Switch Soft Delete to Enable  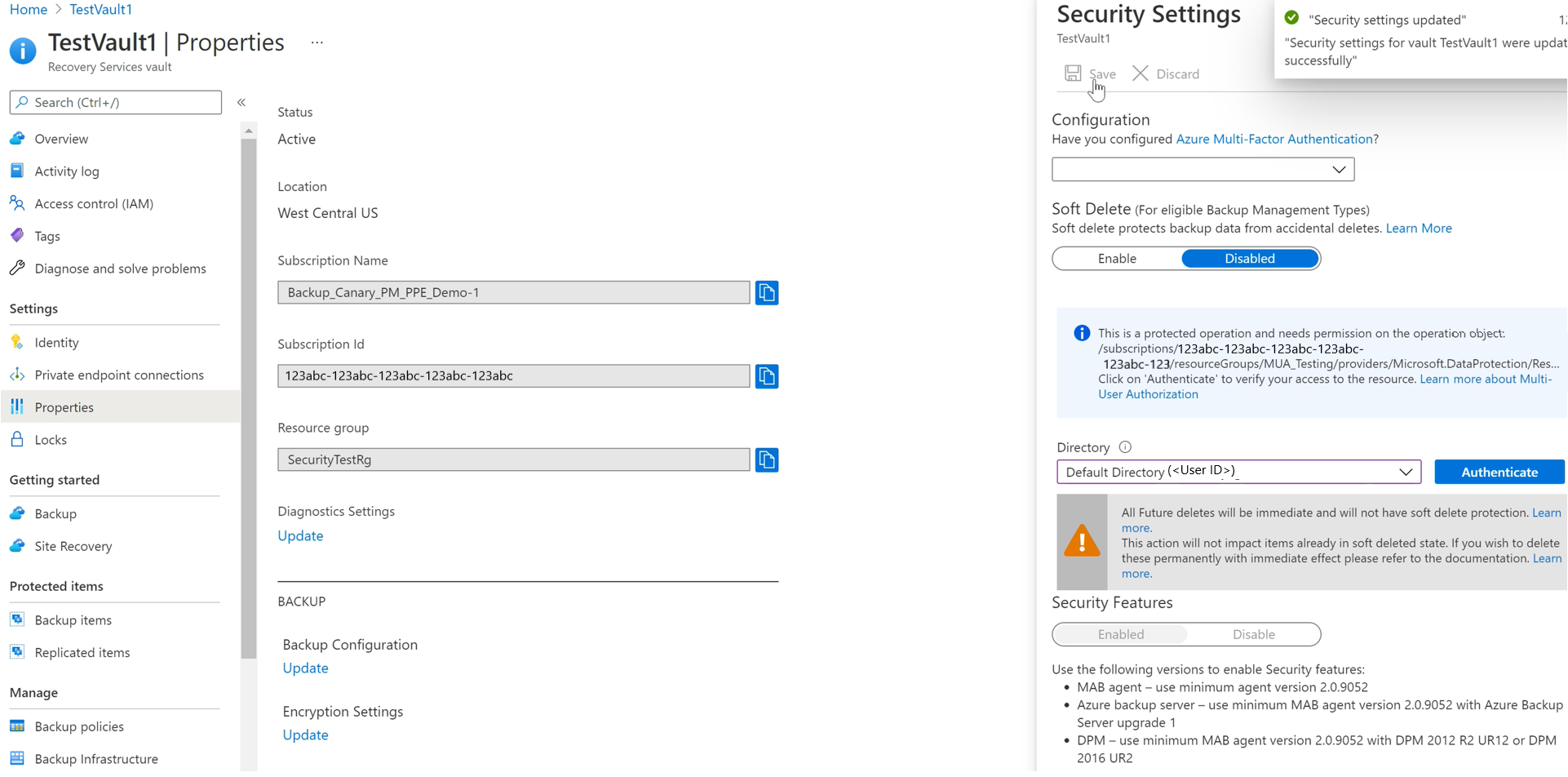[1114, 258]
